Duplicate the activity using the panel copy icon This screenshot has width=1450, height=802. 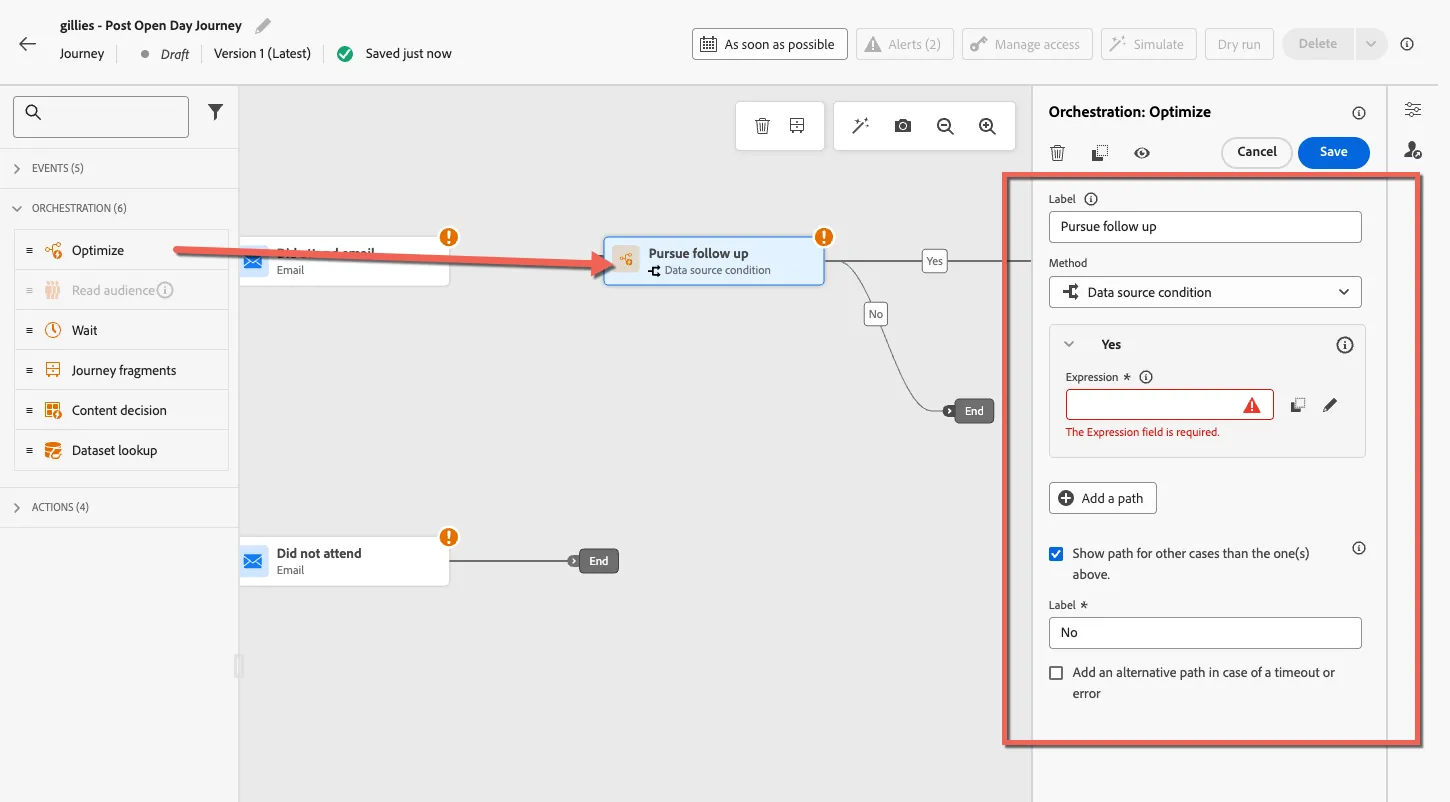click(x=1100, y=153)
